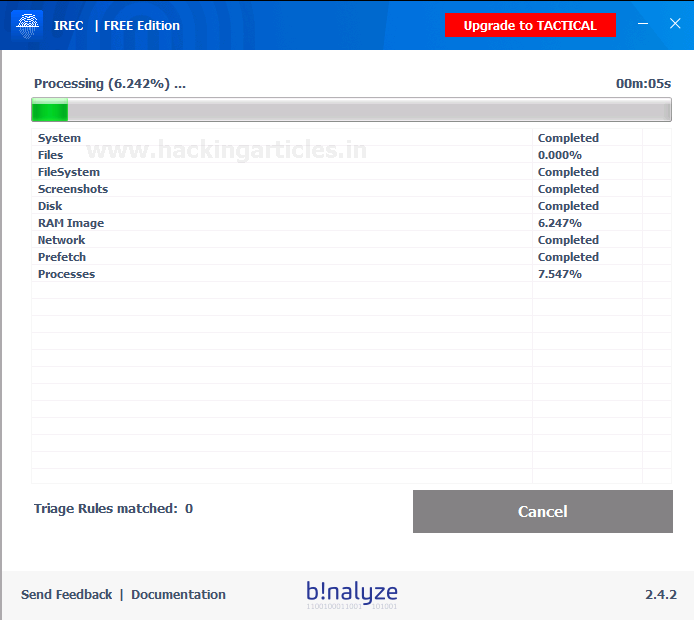
Task: Close the IREC window
Action: click(675, 23)
